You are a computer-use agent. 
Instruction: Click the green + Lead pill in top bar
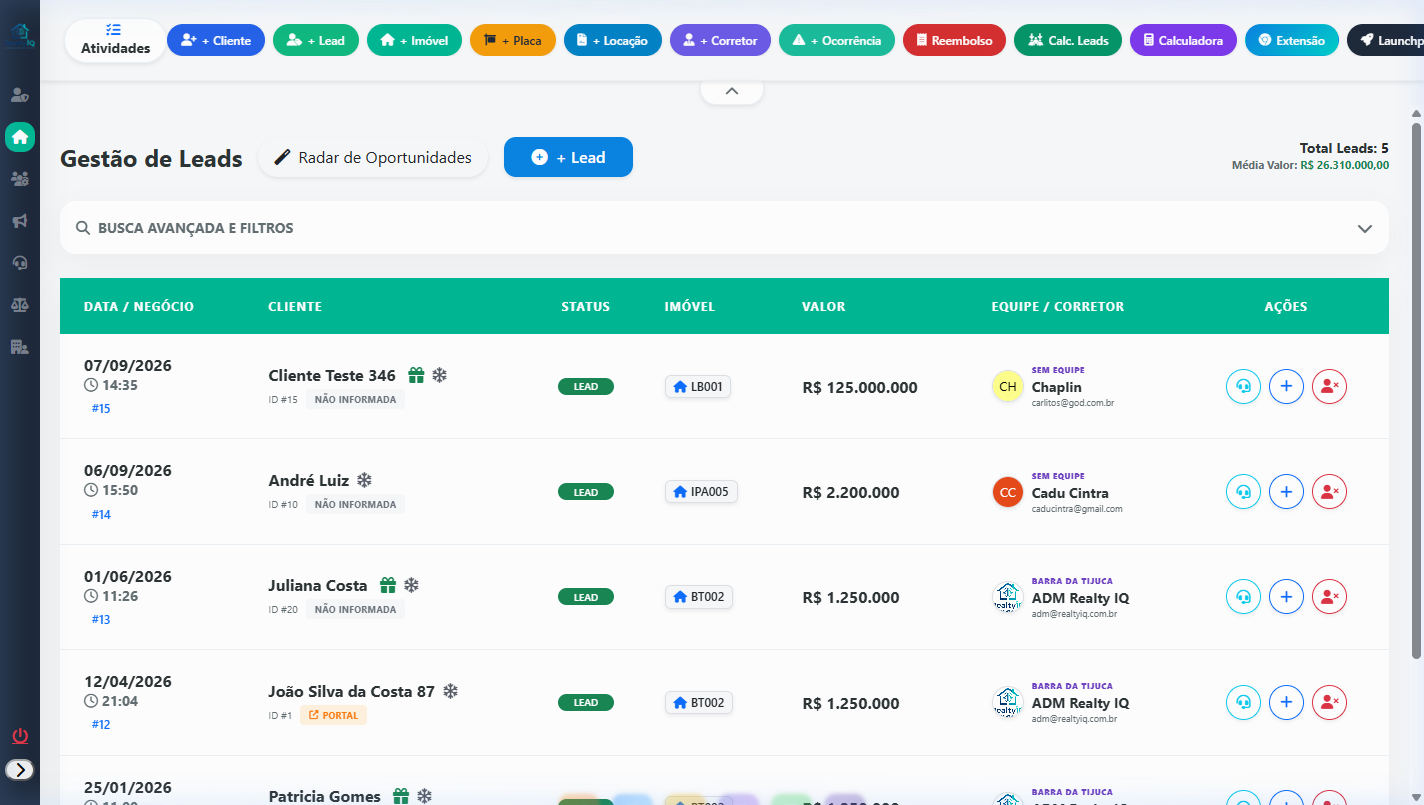tap(316, 41)
